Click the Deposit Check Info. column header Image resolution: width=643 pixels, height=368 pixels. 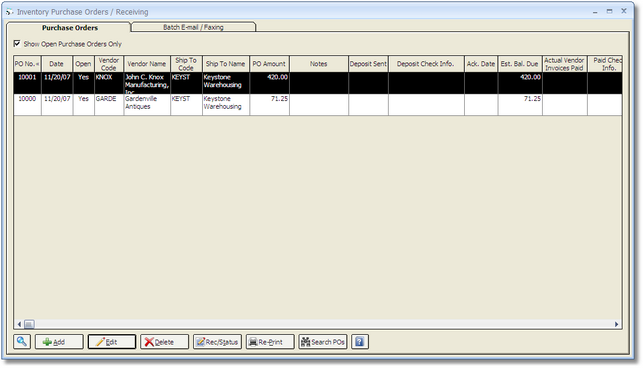pyautogui.click(x=426, y=64)
